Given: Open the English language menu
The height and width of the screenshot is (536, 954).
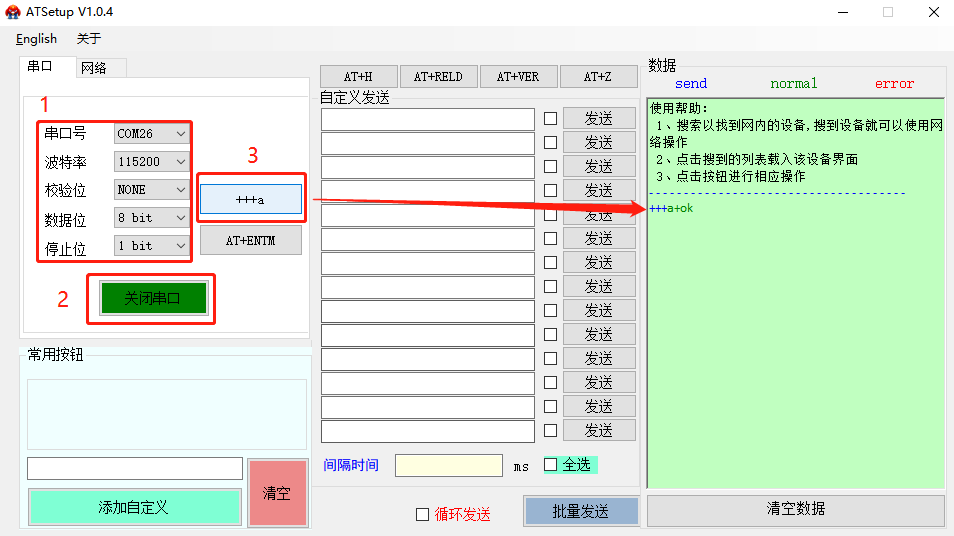Looking at the screenshot, I should click(x=36, y=39).
